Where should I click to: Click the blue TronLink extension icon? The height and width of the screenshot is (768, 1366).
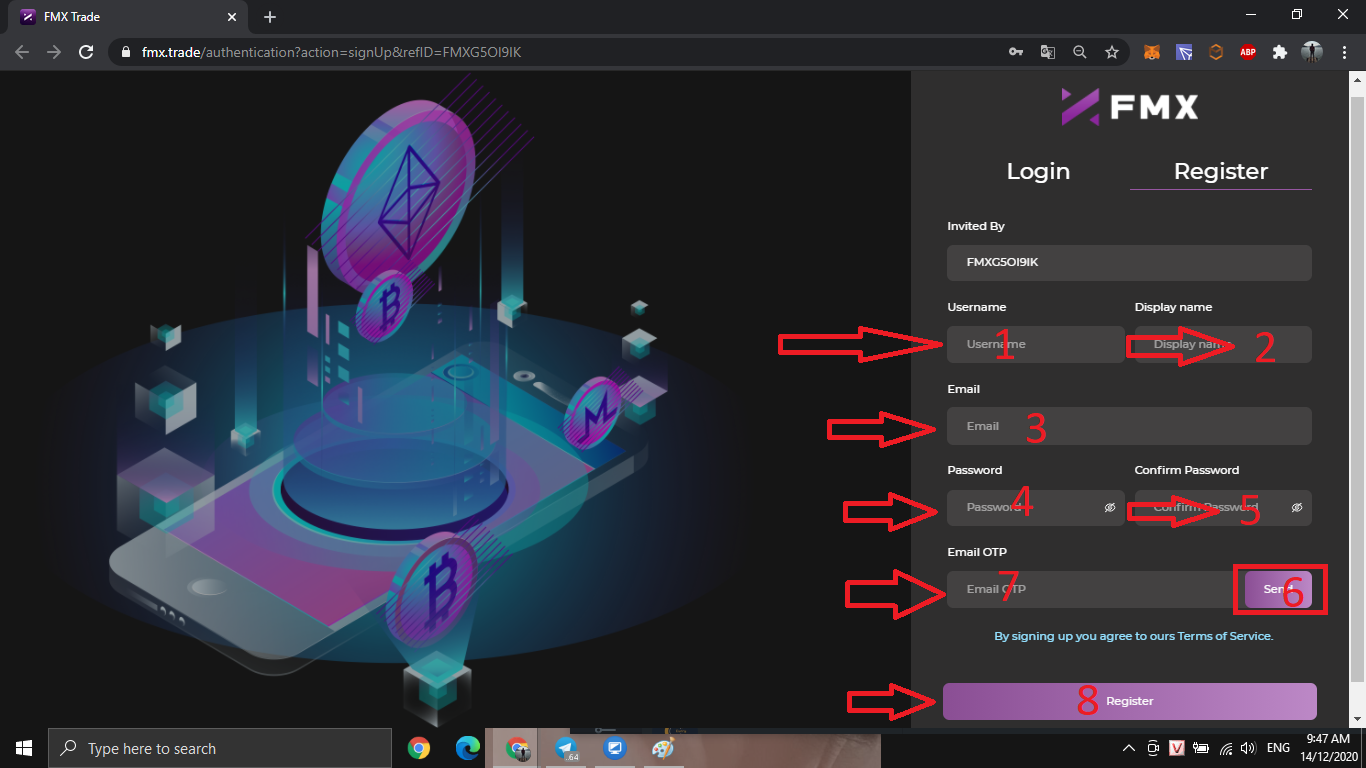coord(1185,52)
